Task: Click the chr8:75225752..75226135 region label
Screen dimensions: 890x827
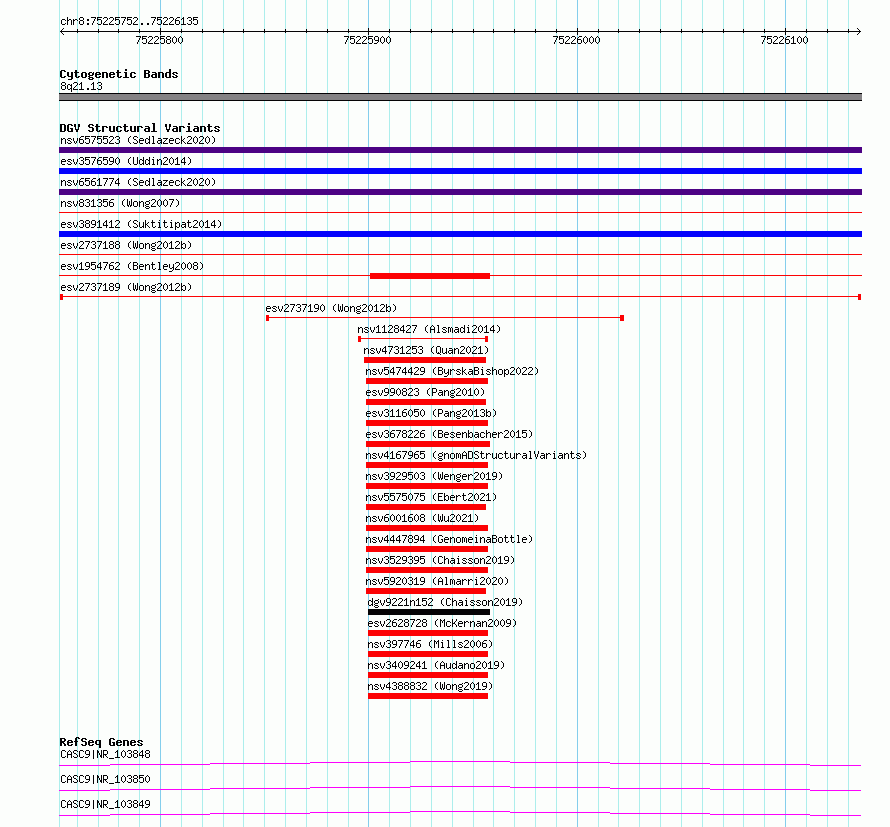Action: coord(129,21)
